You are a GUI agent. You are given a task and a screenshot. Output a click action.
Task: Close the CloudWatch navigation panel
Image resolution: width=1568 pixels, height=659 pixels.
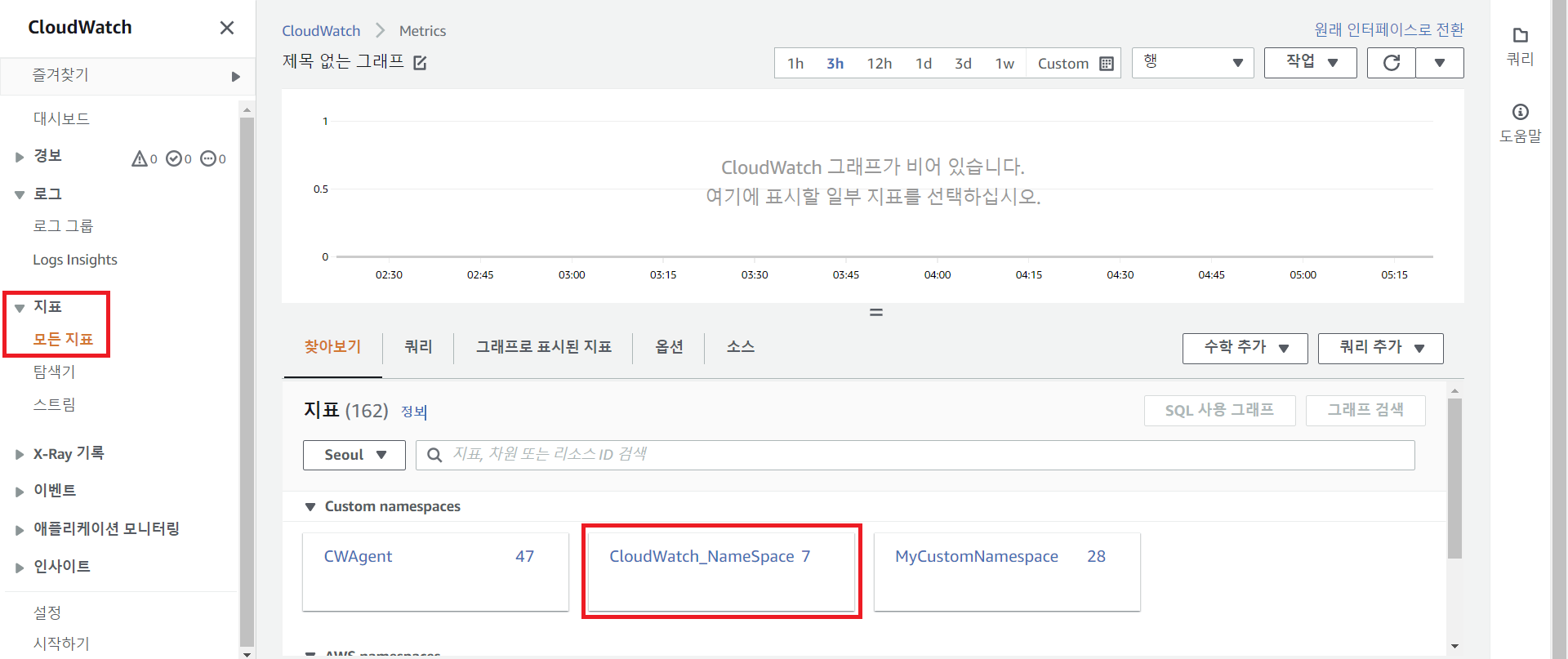227,28
